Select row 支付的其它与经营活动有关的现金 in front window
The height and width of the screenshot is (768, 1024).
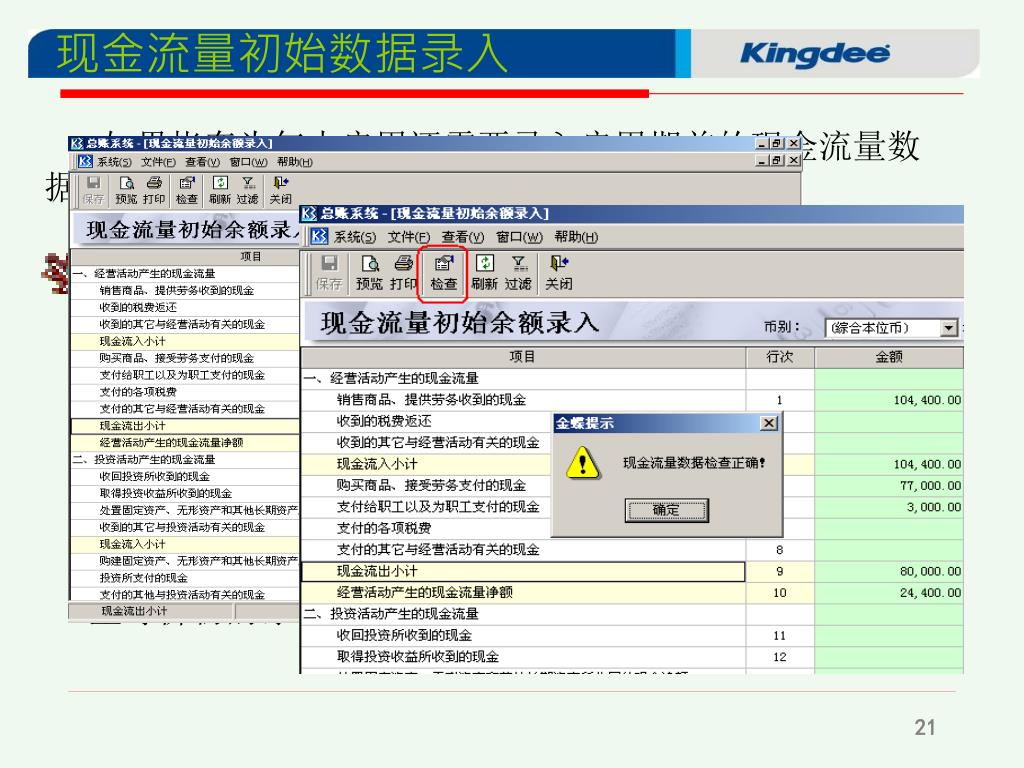523,550
